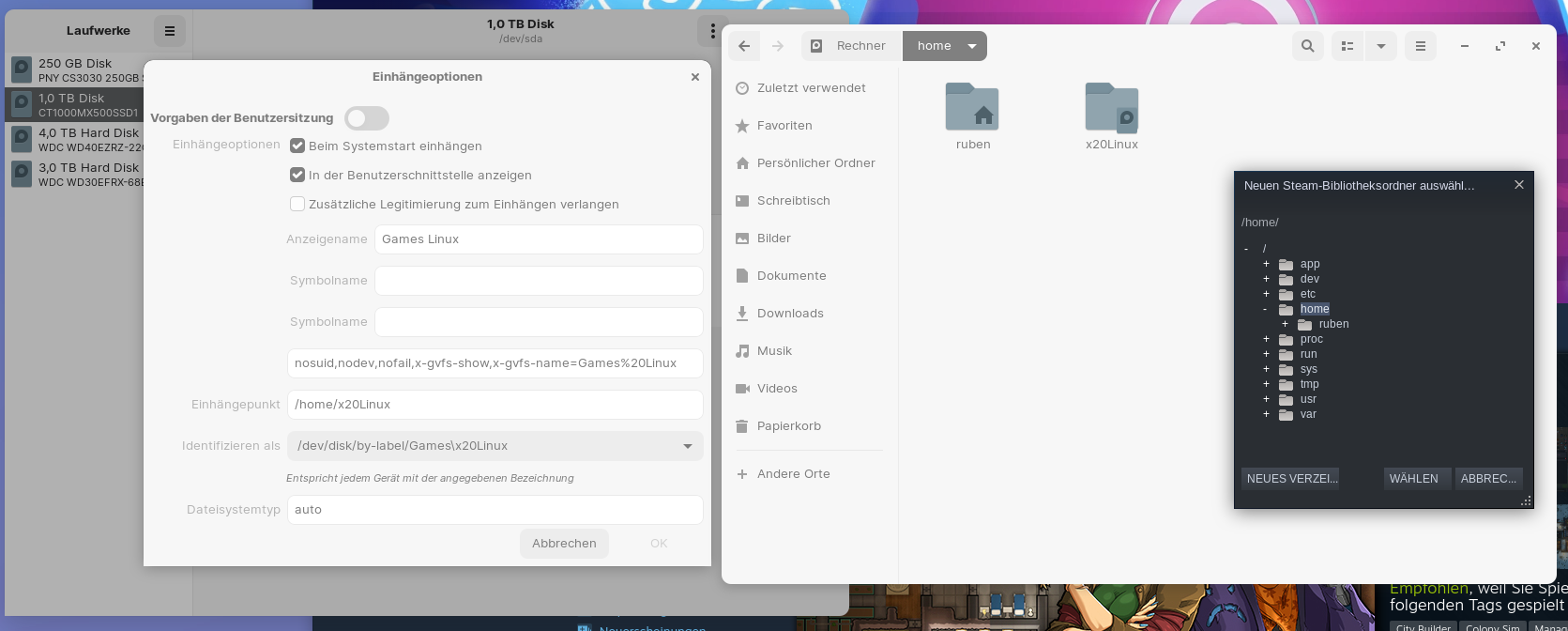
Task: Select the 1,0 TB Disk drive entry
Action: pos(75,105)
